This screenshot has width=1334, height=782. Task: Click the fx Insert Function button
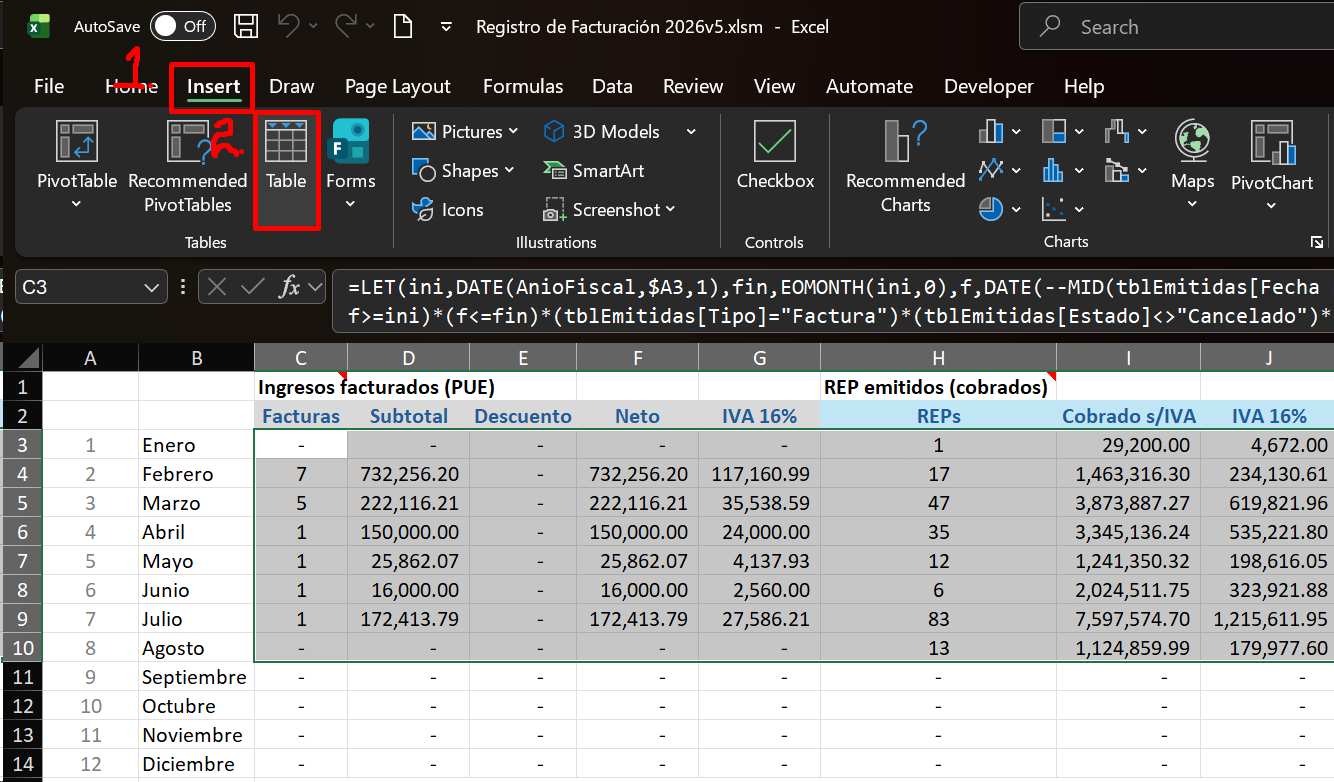289,287
